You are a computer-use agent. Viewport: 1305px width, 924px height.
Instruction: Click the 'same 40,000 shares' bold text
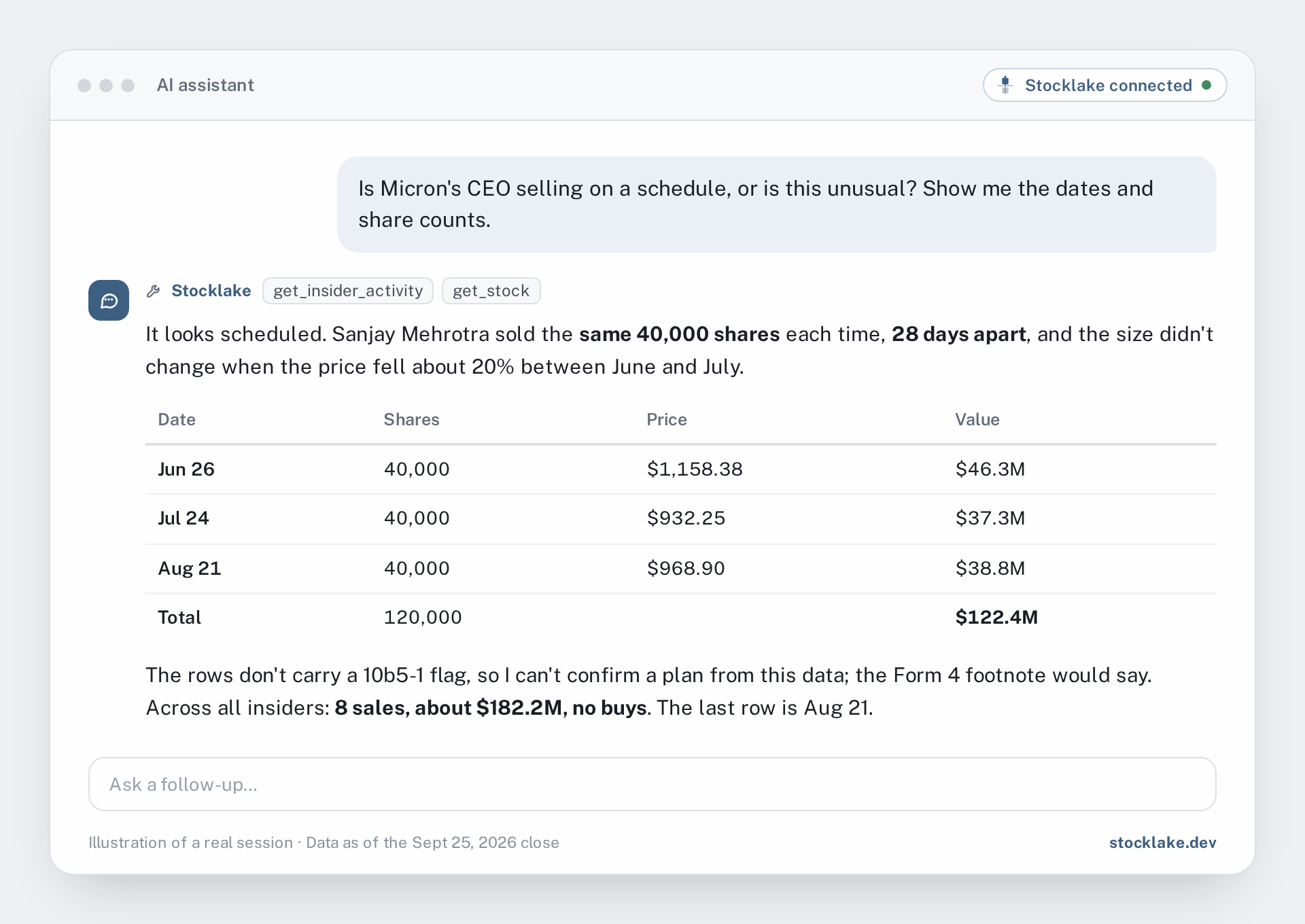point(679,334)
